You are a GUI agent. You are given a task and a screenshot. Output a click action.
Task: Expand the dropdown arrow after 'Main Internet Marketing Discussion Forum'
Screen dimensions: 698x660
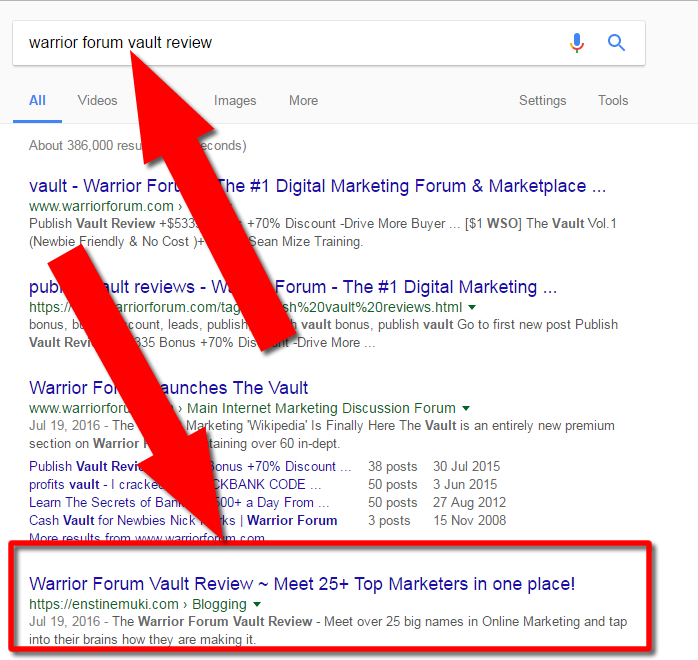[466, 408]
